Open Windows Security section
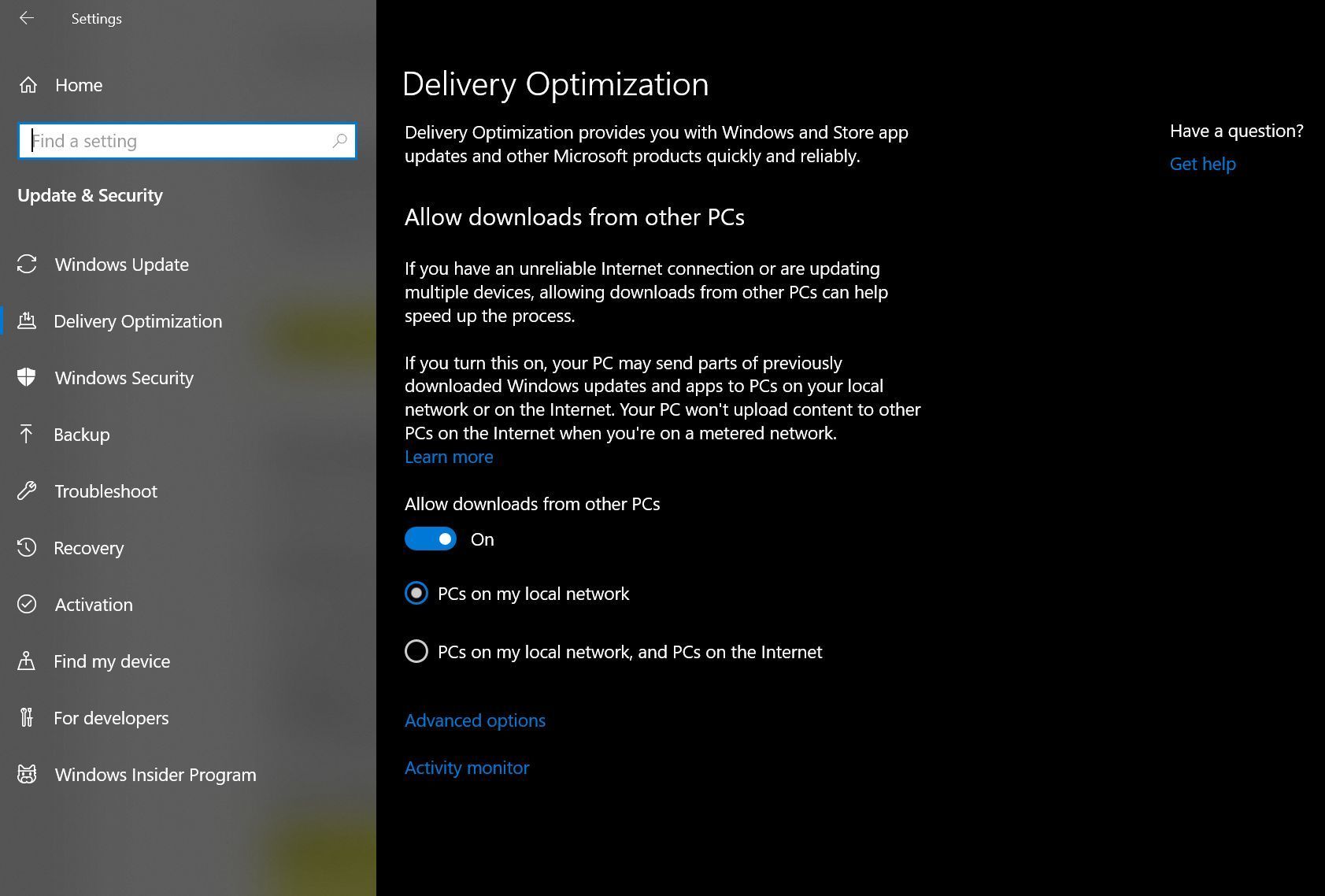Image resolution: width=1325 pixels, height=896 pixels. click(x=124, y=378)
